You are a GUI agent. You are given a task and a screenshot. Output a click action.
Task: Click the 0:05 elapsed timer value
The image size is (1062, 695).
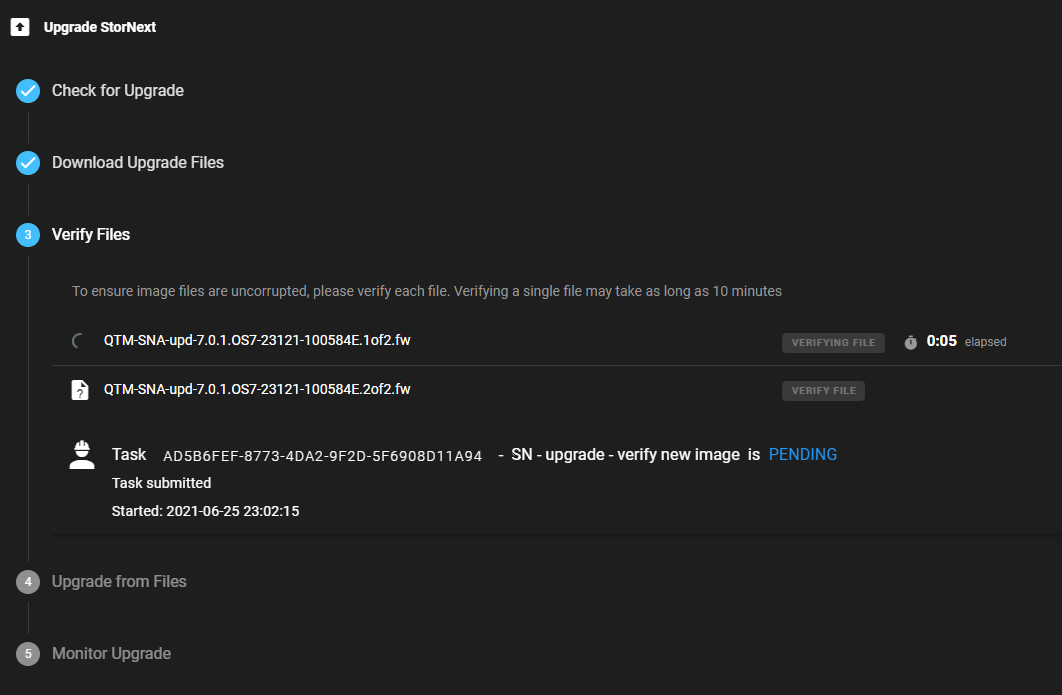point(941,341)
